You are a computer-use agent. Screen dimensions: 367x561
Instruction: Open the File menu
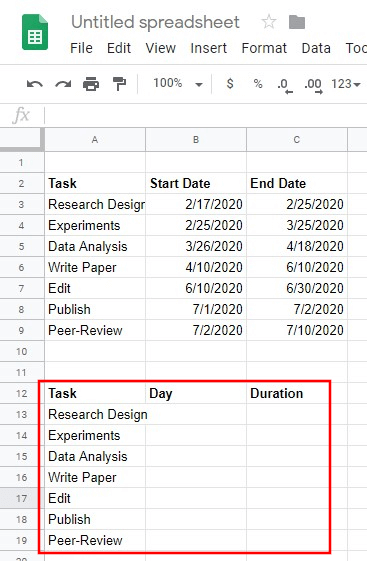(81, 48)
